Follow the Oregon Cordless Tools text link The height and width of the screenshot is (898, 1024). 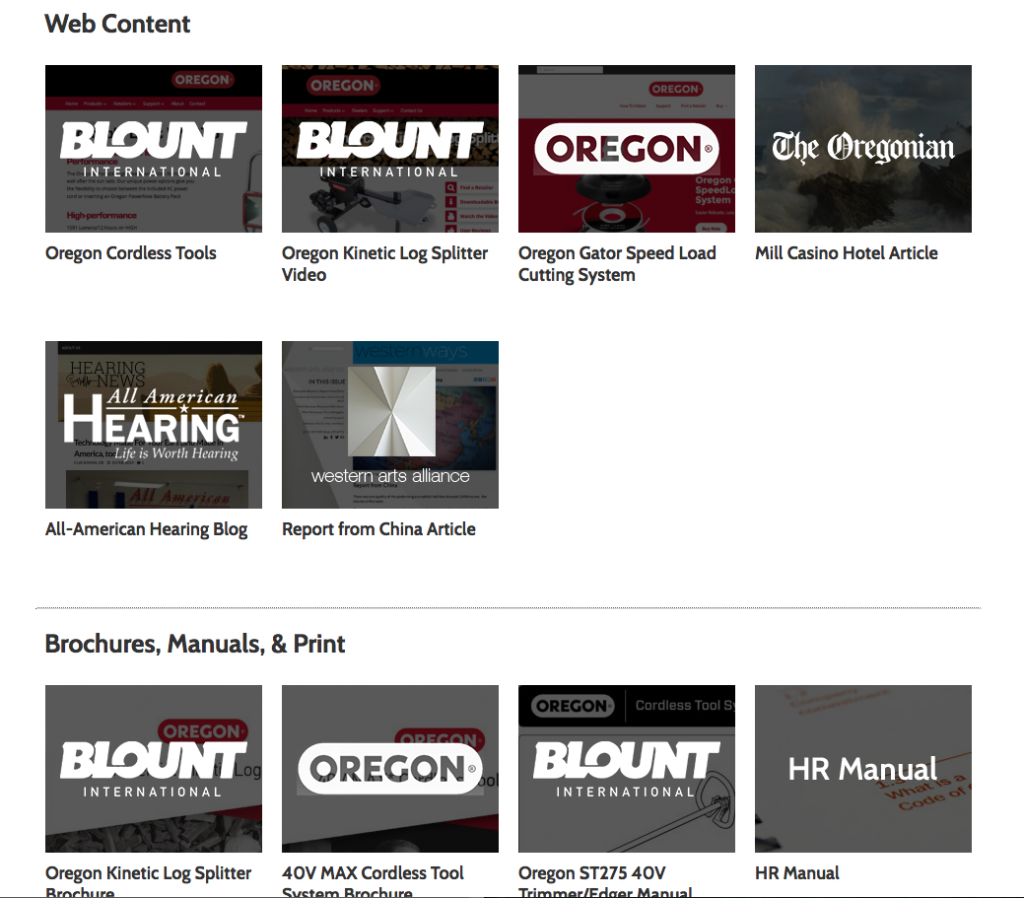(131, 253)
